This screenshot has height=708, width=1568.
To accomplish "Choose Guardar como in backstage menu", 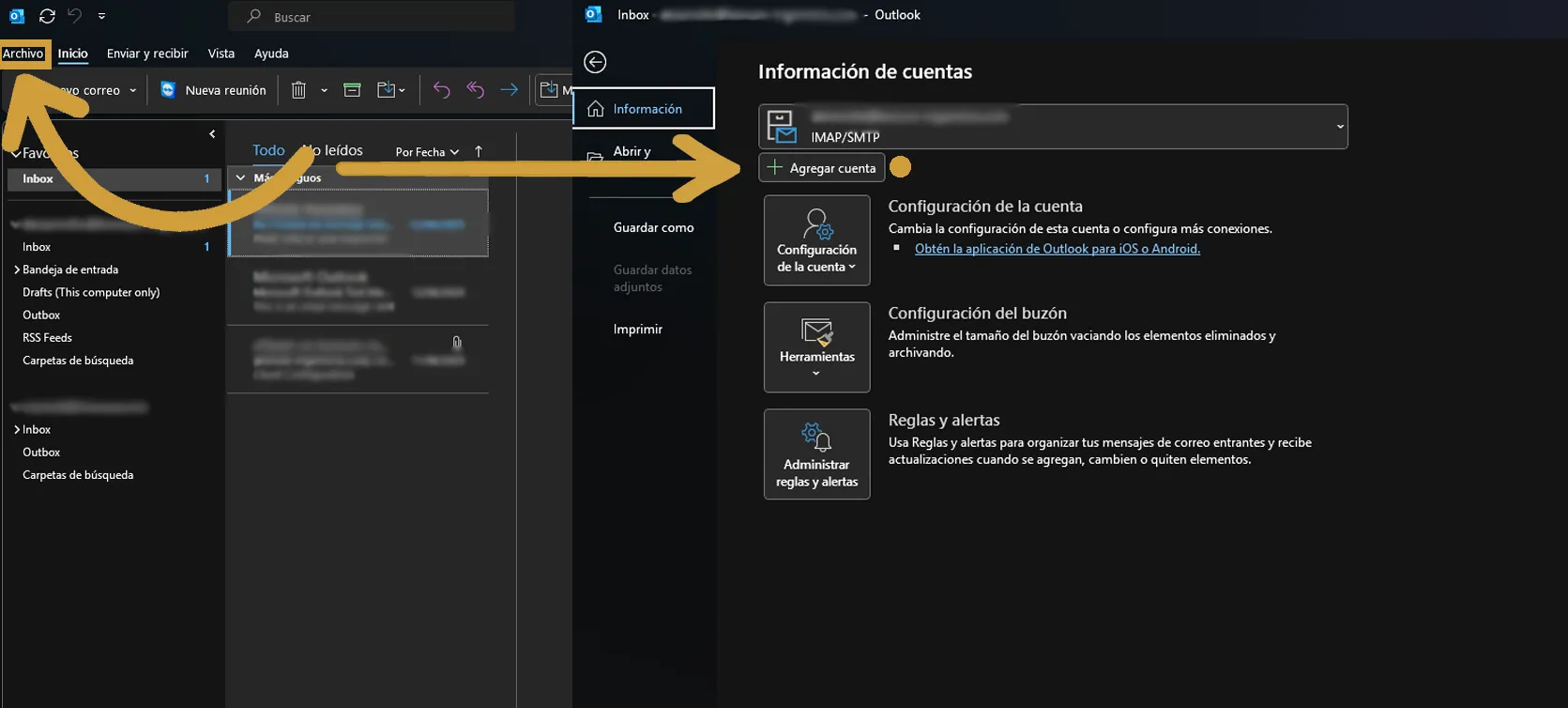I will point(653,227).
